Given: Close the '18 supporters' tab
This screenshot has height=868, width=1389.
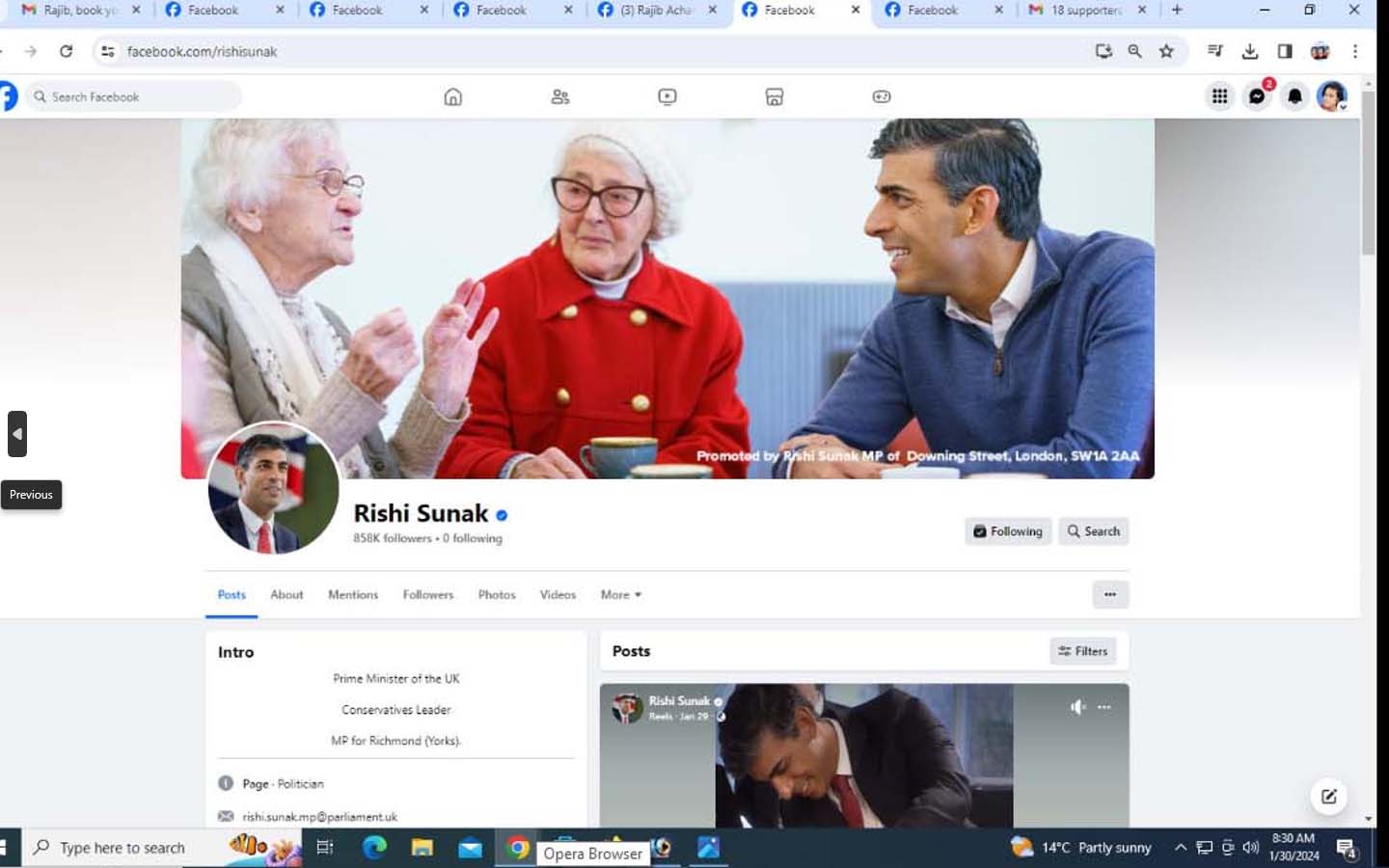Looking at the screenshot, I should (x=1142, y=10).
